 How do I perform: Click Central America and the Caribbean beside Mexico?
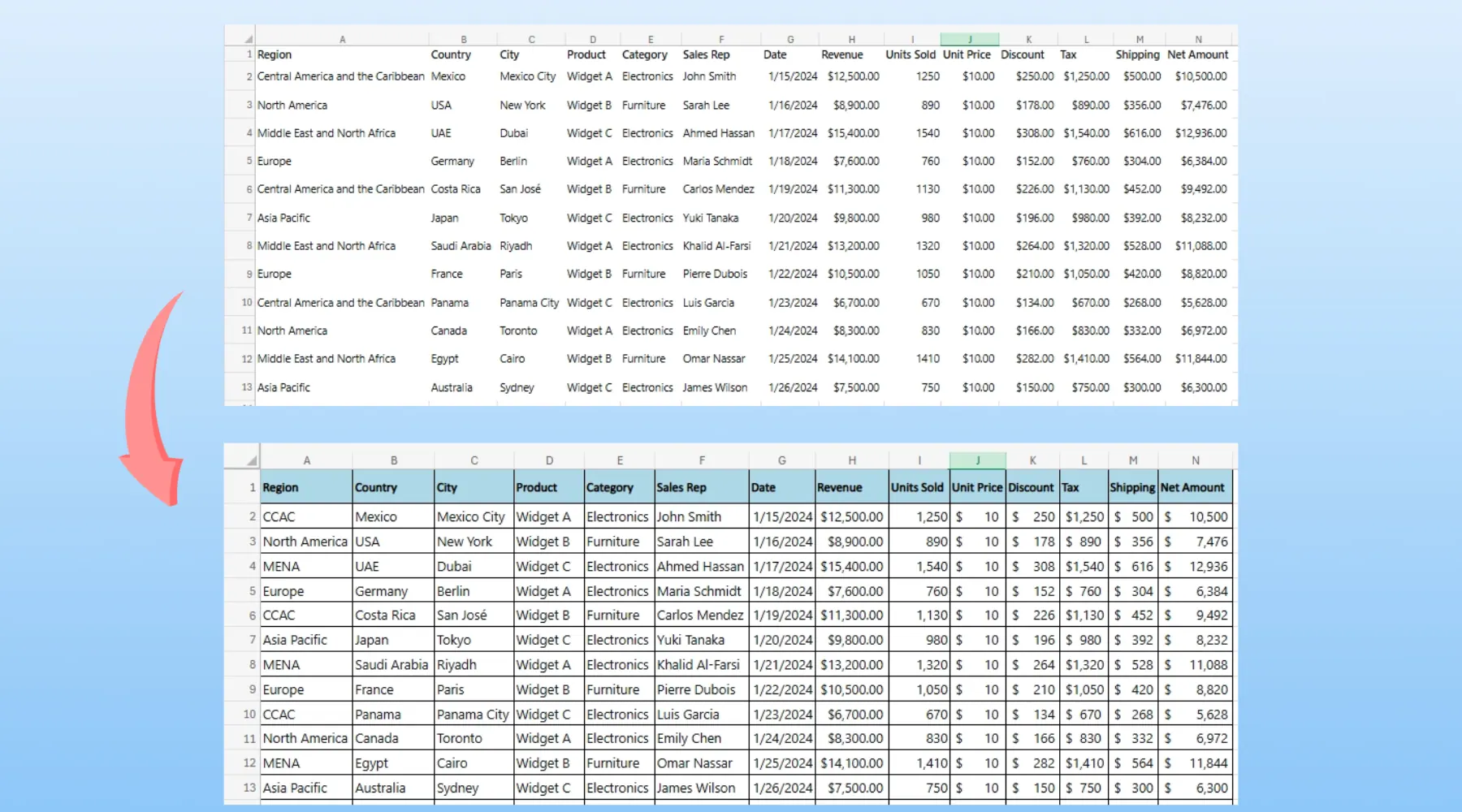click(x=340, y=76)
